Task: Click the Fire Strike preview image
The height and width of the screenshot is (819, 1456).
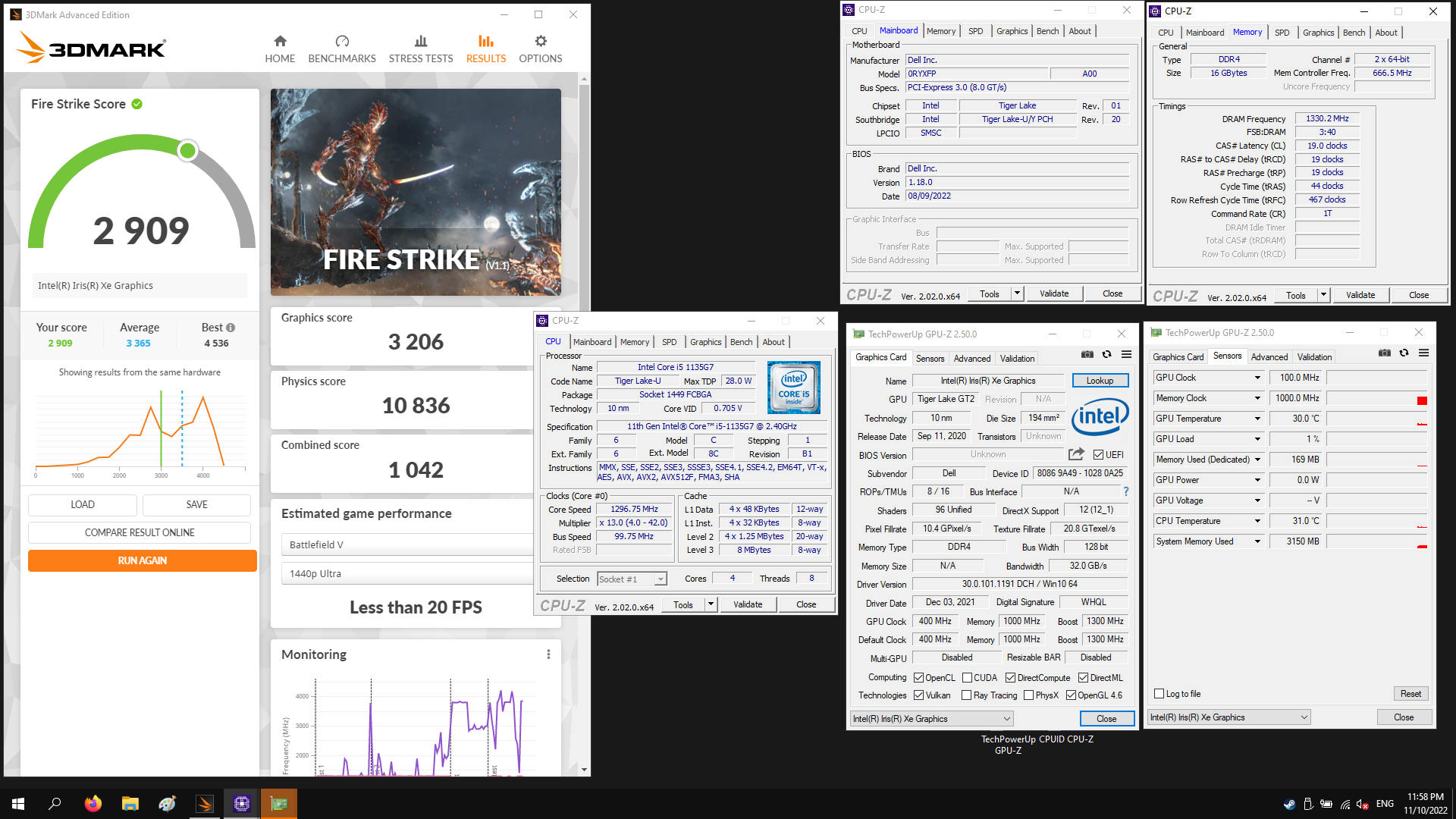Action: point(416,192)
